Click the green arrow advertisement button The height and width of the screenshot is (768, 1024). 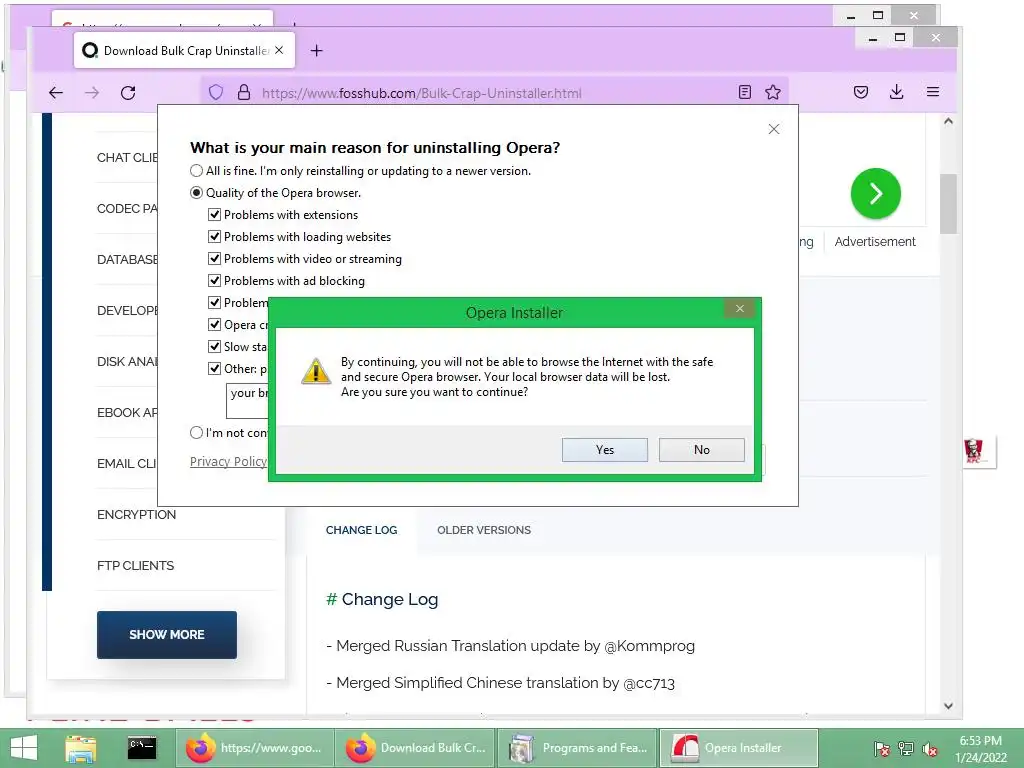pos(876,193)
